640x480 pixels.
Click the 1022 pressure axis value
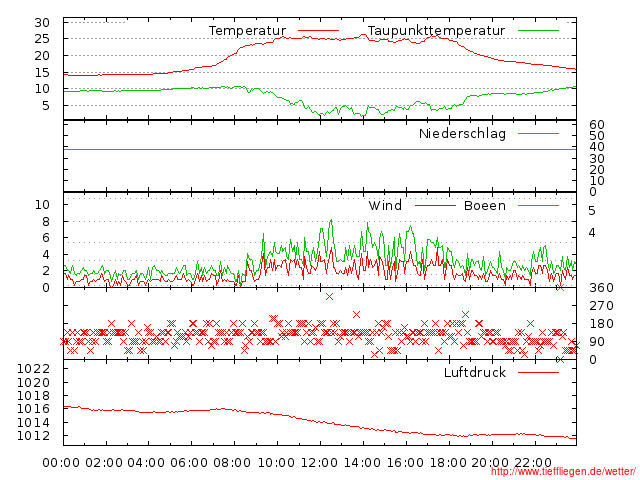tap(33, 369)
